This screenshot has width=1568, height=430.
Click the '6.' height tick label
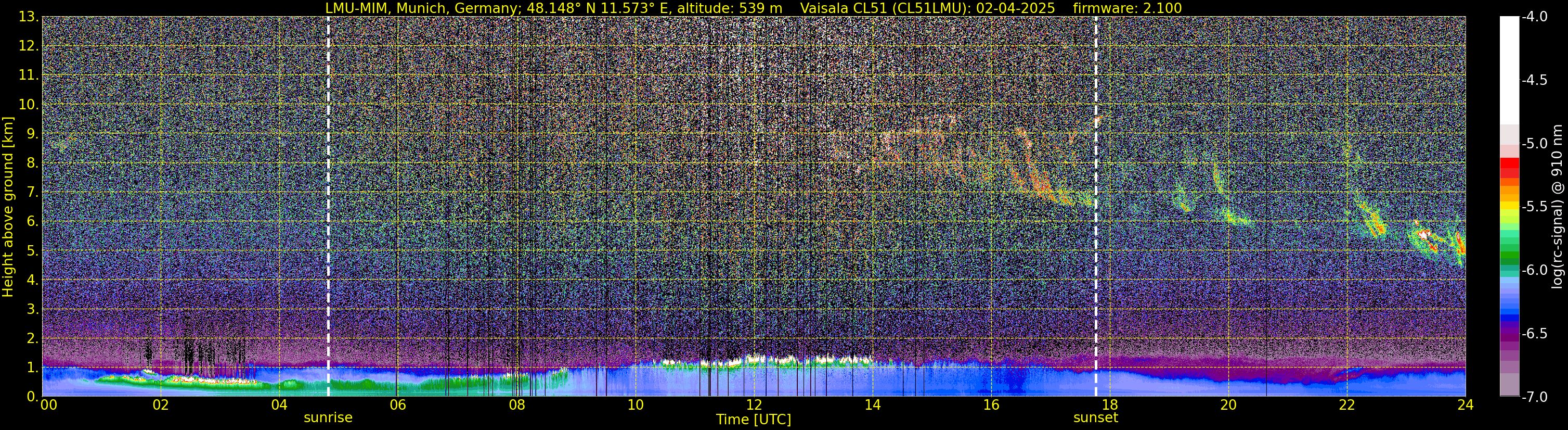33,222
